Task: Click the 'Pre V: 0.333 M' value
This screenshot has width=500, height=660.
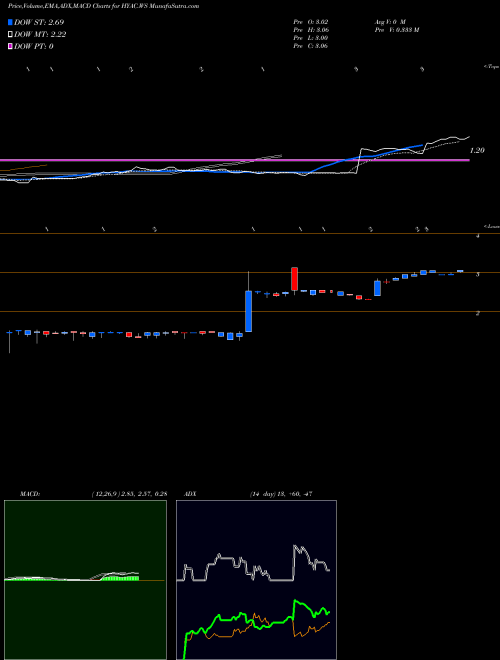Action: (x=396, y=30)
